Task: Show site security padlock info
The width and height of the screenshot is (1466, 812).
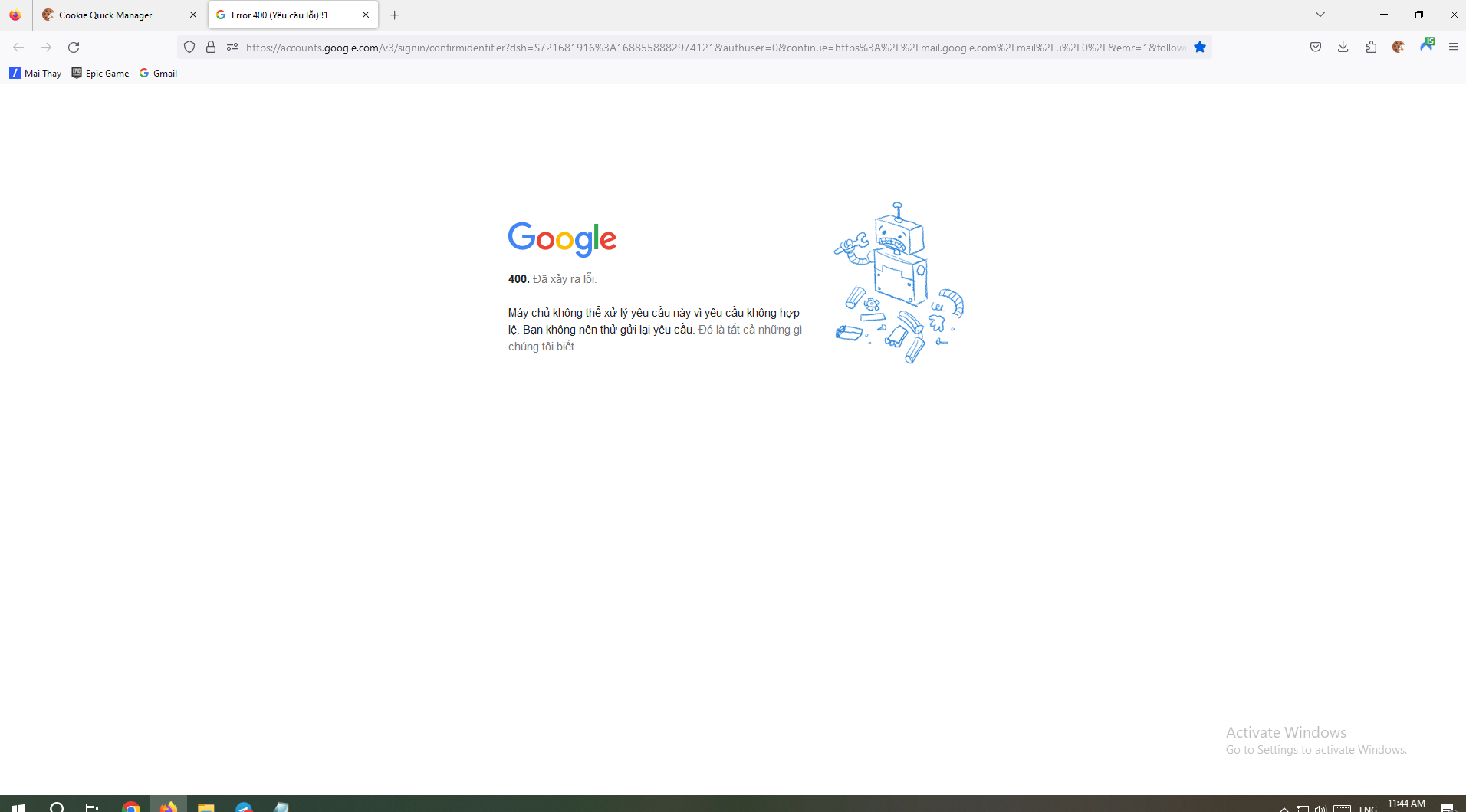Action: [x=211, y=48]
